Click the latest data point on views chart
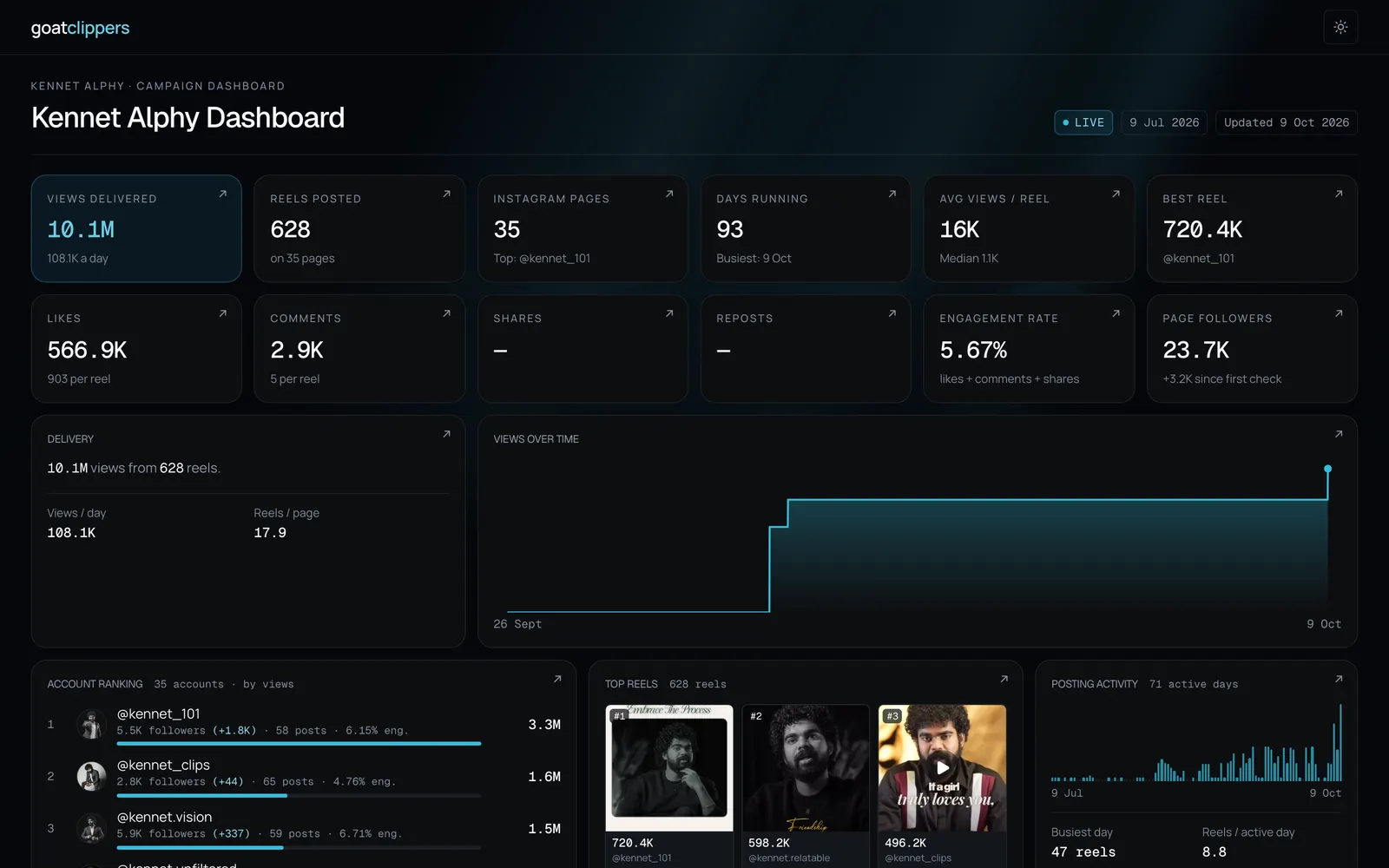This screenshot has width=1389, height=868. (x=1327, y=469)
